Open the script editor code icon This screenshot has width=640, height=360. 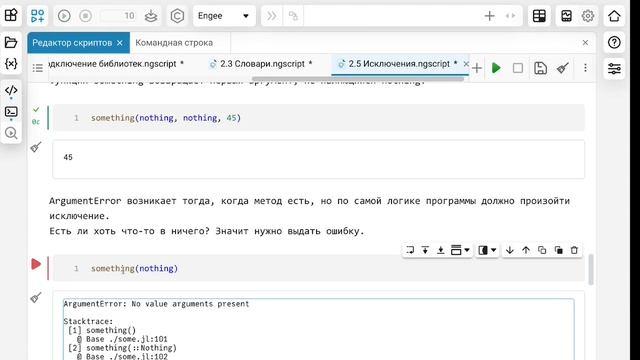[x=11, y=90]
